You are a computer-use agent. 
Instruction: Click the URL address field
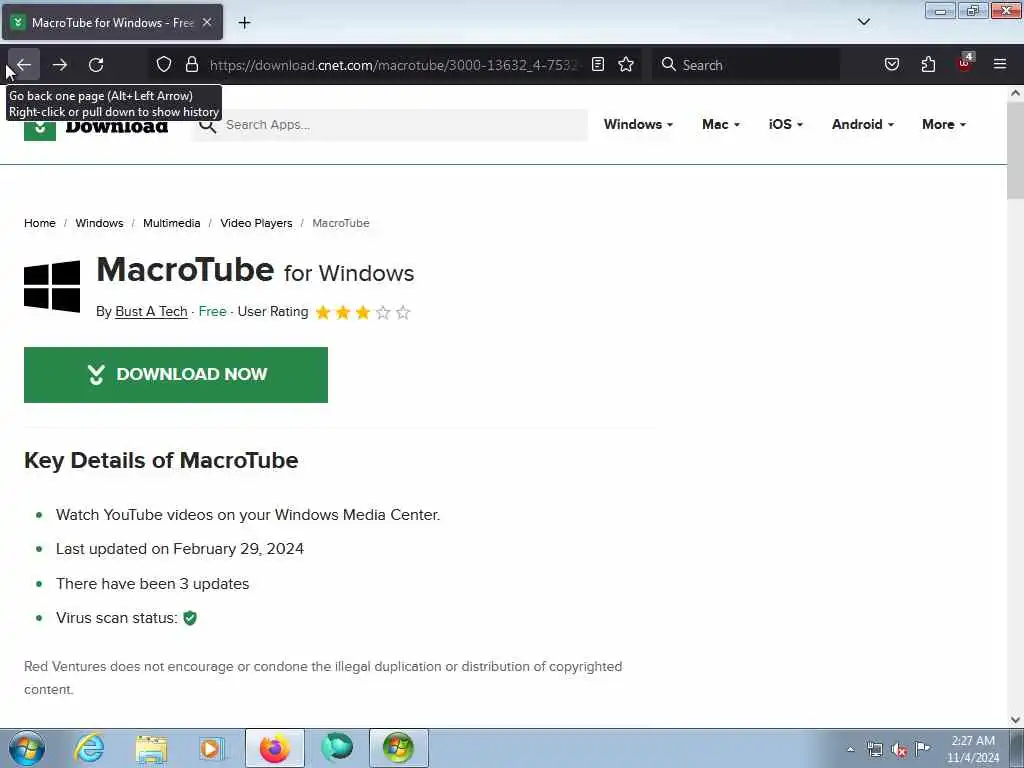[394, 65]
